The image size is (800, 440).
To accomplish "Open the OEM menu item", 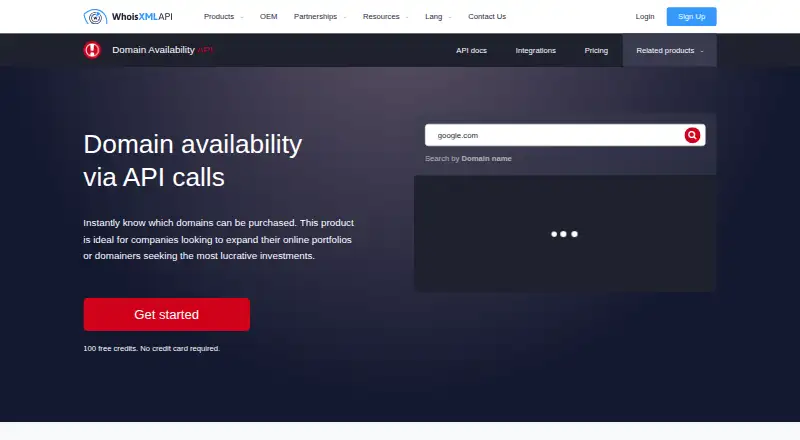I will 268,17.
